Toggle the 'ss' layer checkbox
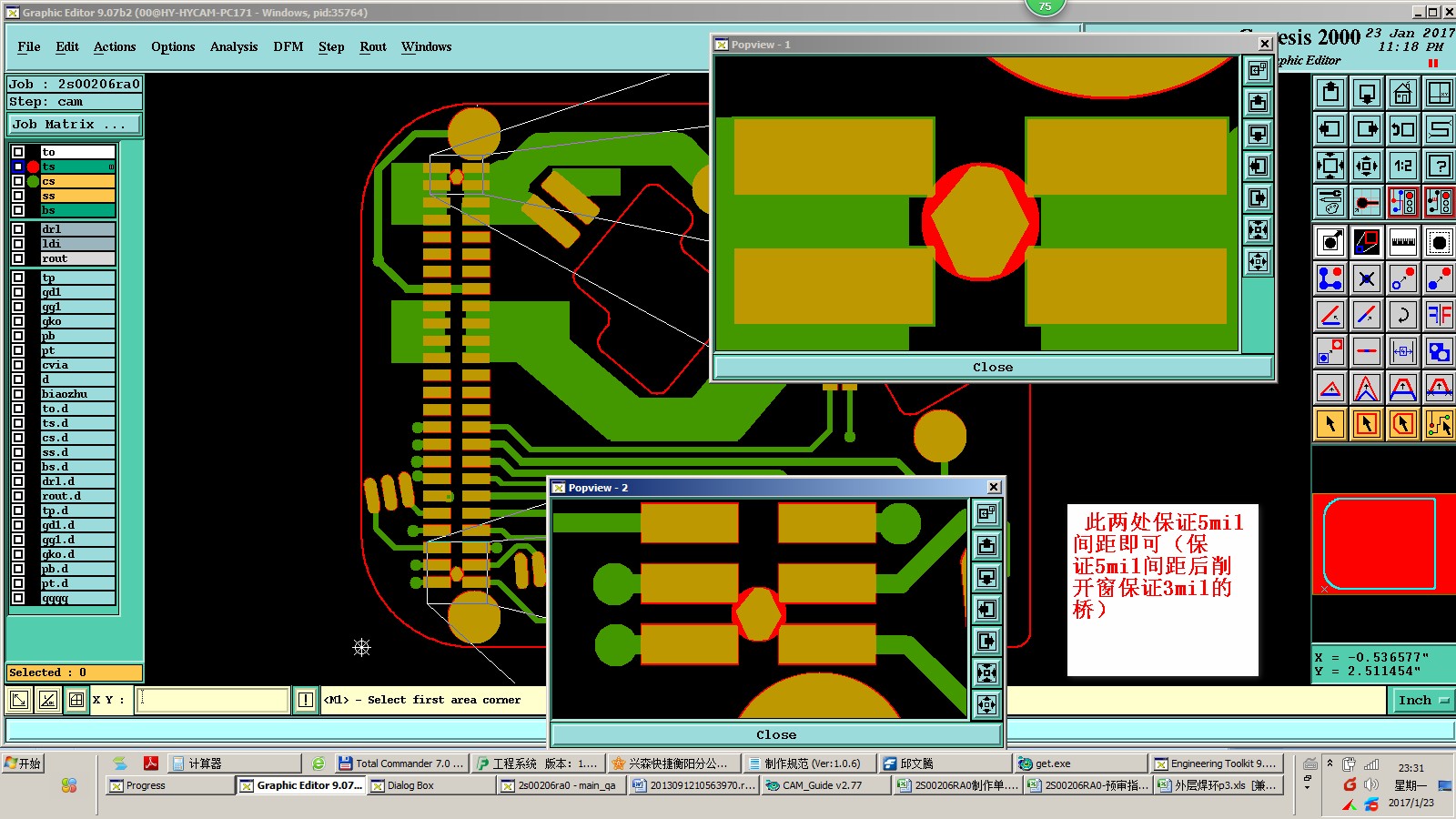 pos(18,196)
